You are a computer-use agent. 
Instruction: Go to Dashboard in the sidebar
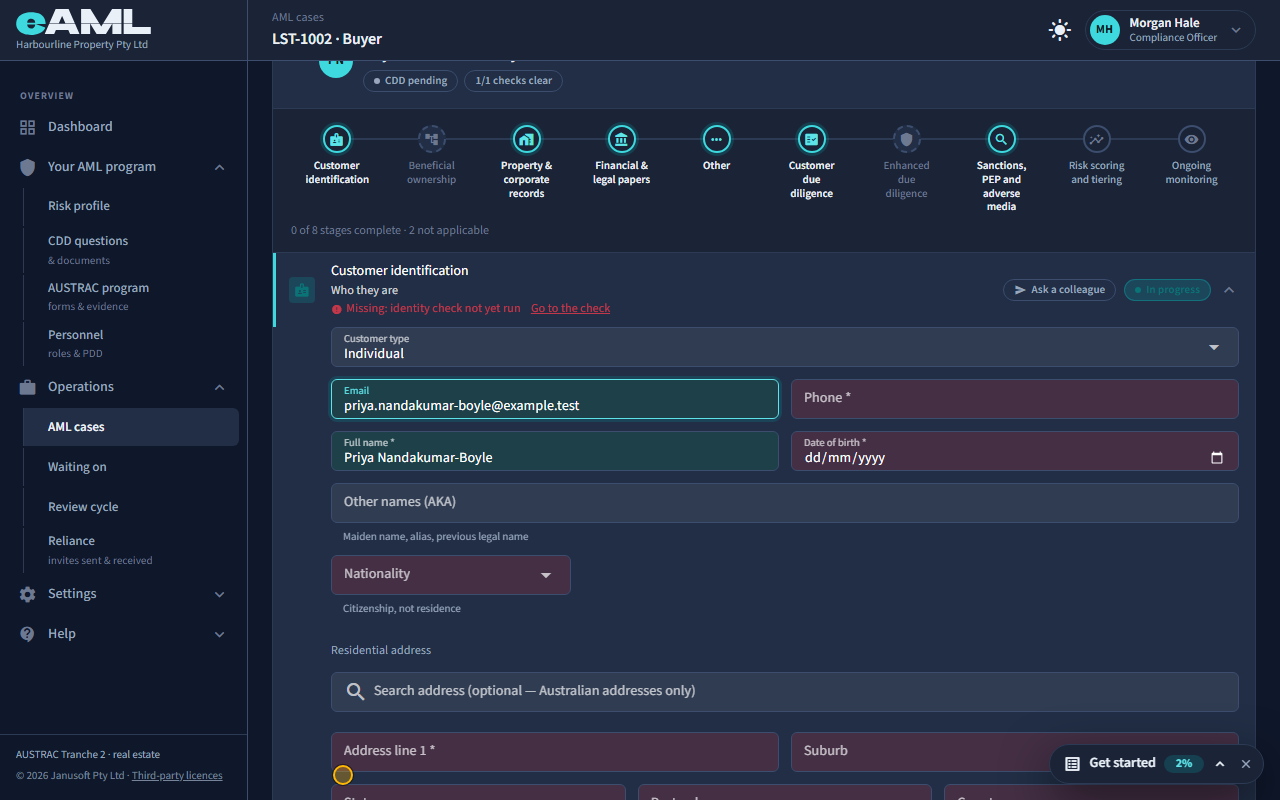point(123,127)
